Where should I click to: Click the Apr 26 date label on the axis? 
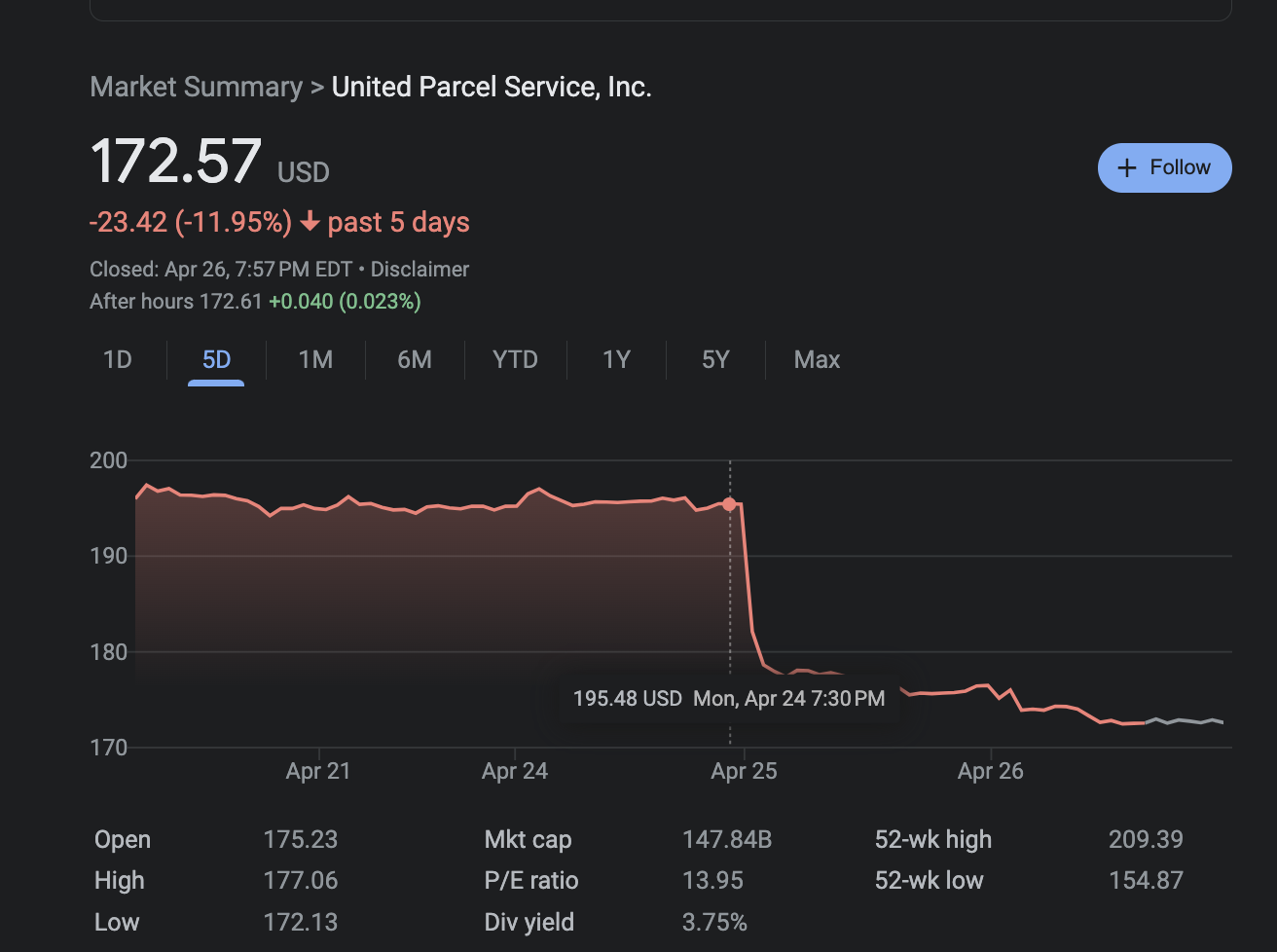990,770
